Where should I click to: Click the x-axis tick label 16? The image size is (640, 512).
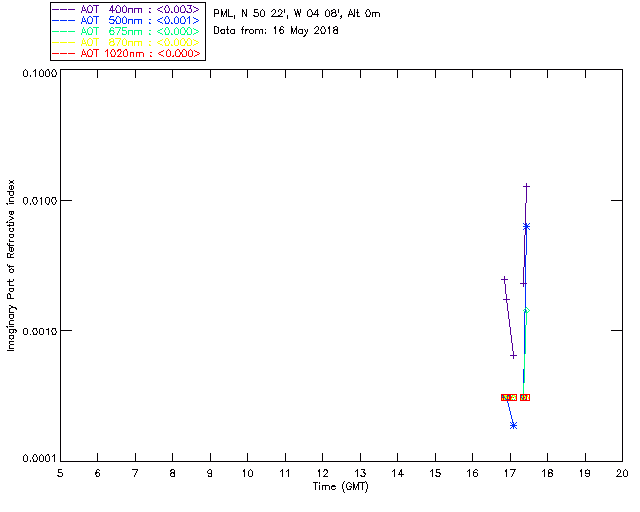click(473, 473)
